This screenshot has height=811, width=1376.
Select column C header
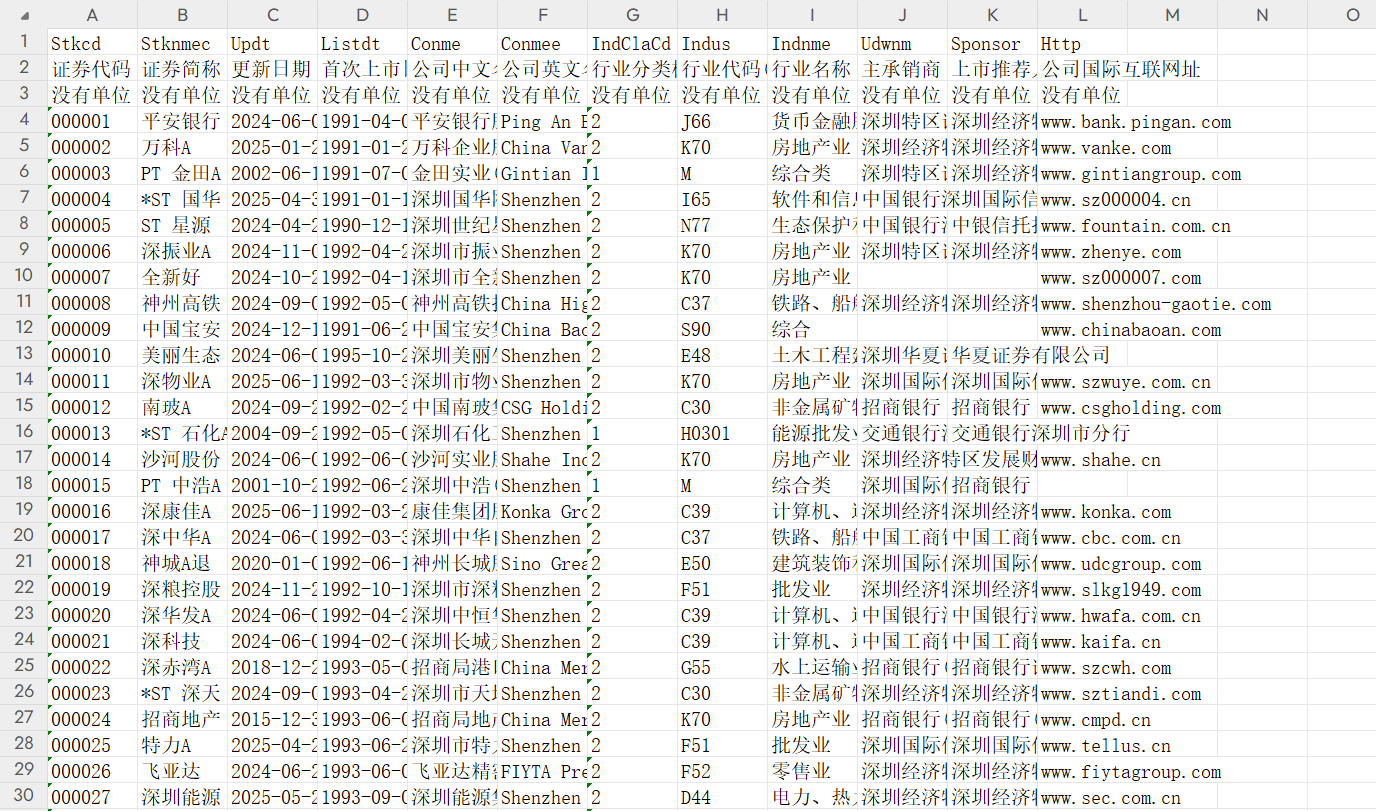coord(273,15)
